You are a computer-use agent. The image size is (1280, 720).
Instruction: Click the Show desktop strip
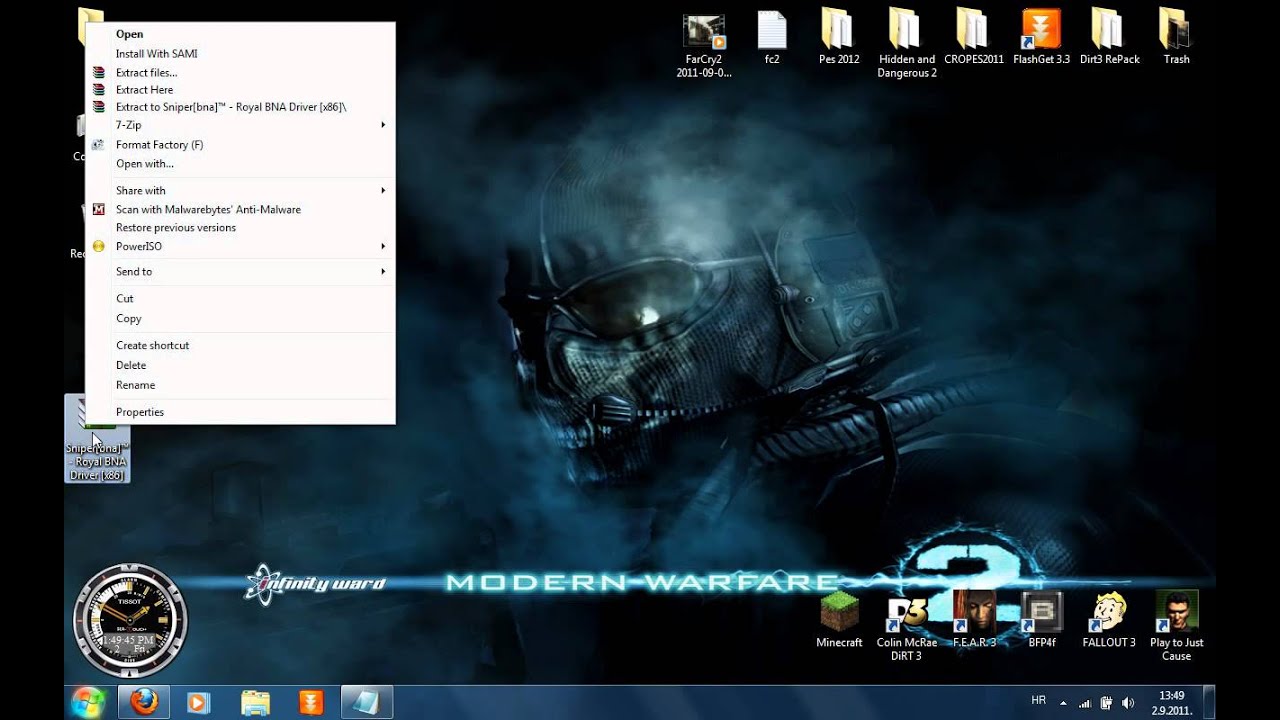(x=1209, y=702)
